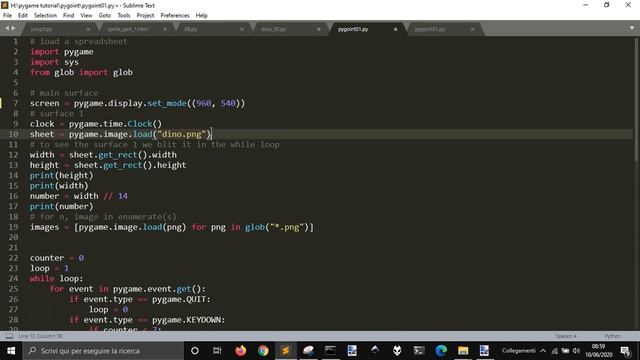Image resolution: width=640 pixels, height=360 pixels.
Task: Click 'from glob import glob' line
Action: (81, 72)
